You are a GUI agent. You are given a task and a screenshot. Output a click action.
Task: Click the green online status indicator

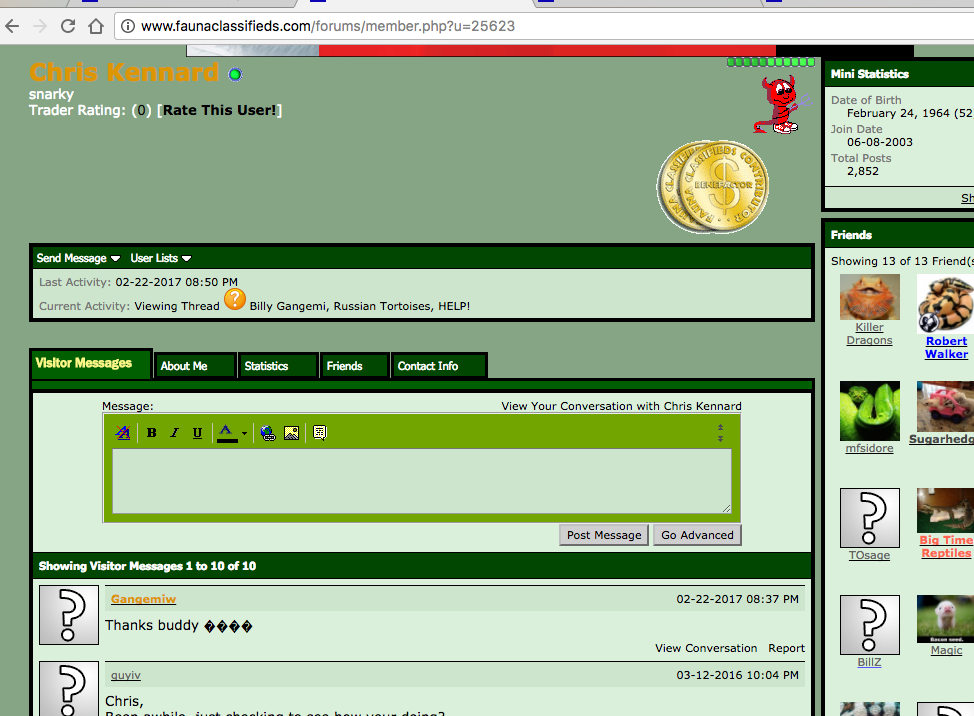tap(235, 75)
